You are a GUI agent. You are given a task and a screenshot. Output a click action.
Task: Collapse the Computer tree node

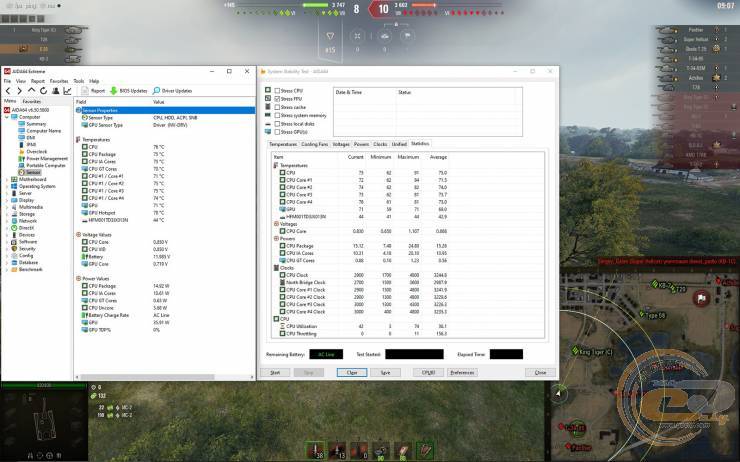click(7, 117)
